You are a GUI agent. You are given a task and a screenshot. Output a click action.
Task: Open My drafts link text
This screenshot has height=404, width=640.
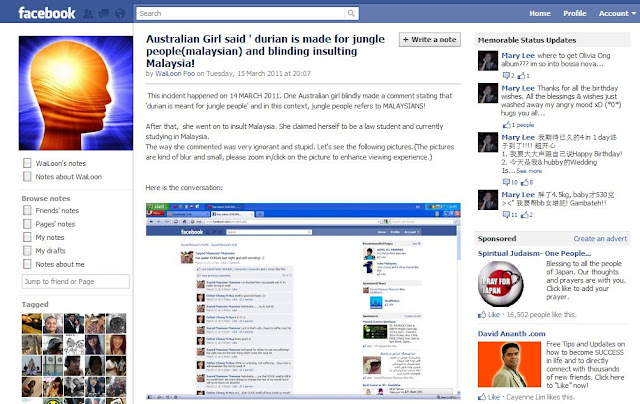tap(50, 251)
